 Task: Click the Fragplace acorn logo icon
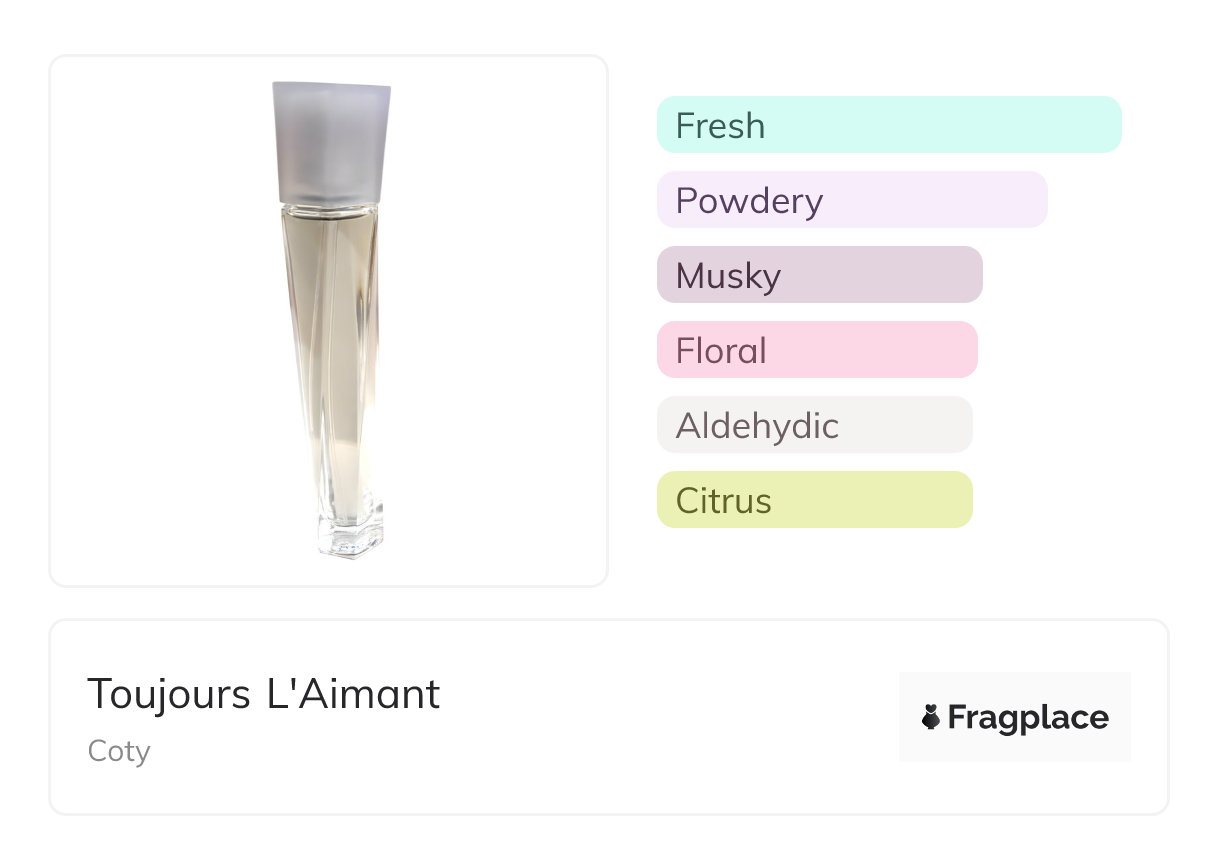click(931, 717)
